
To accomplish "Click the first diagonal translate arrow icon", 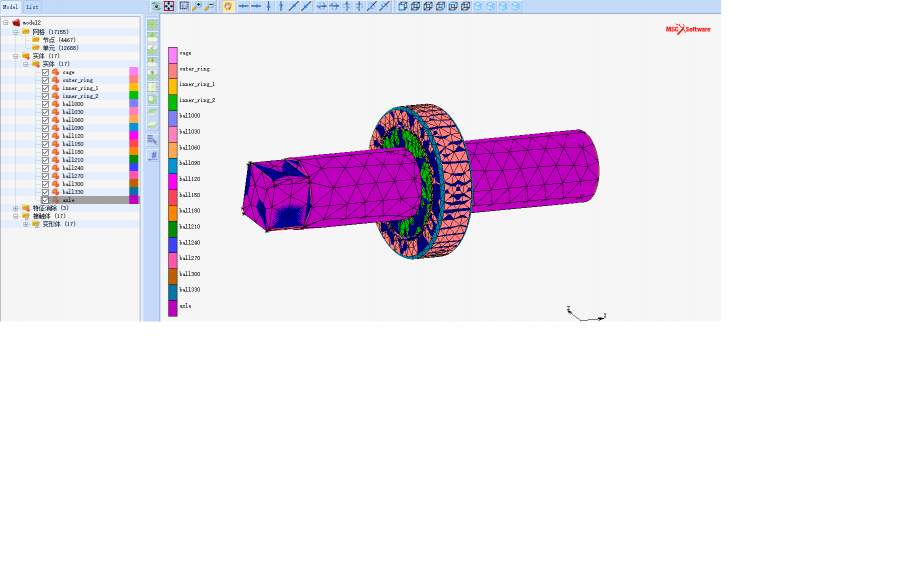I will [293, 6].
